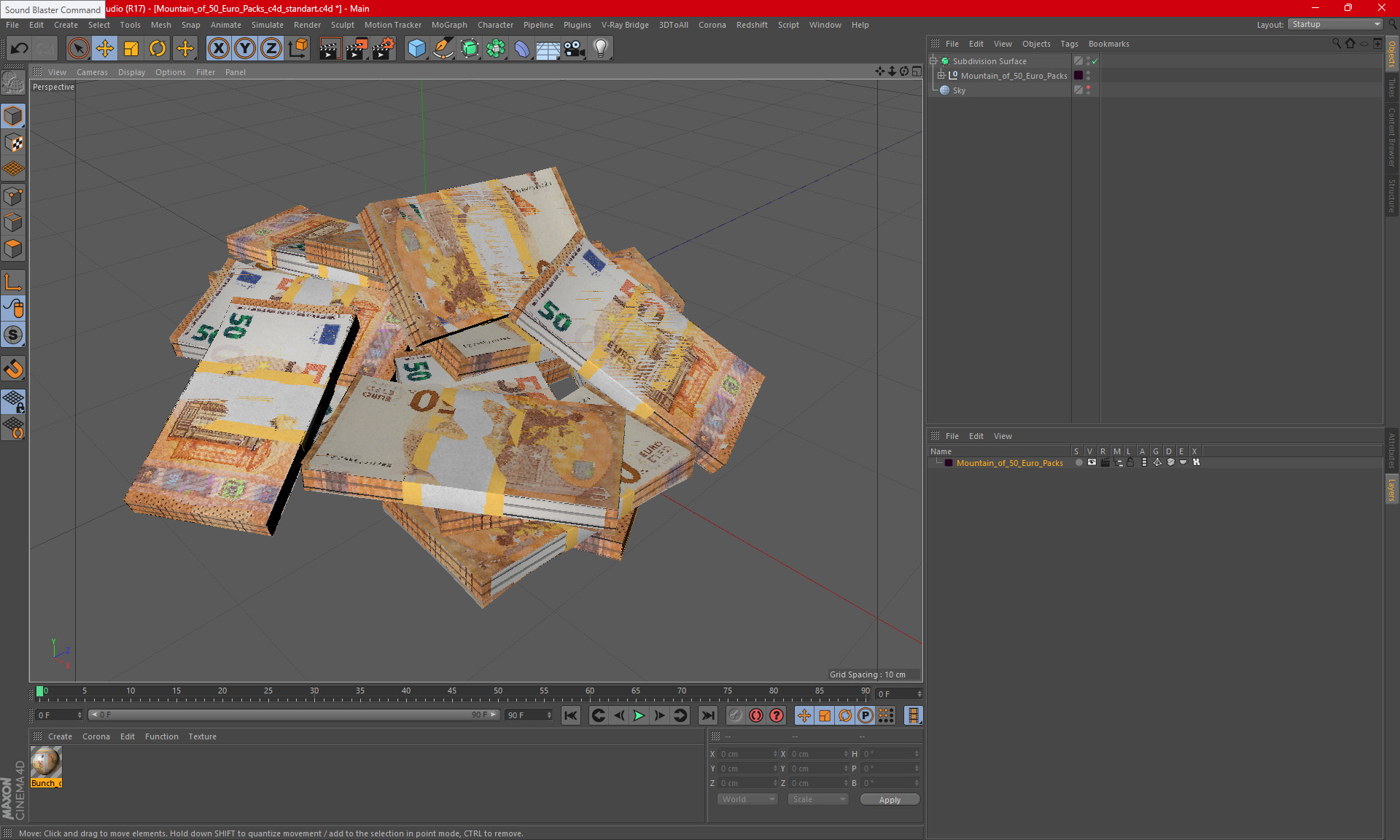Click the timeline range slider bar
Image resolution: width=1400 pixels, height=840 pixels.
294,715
